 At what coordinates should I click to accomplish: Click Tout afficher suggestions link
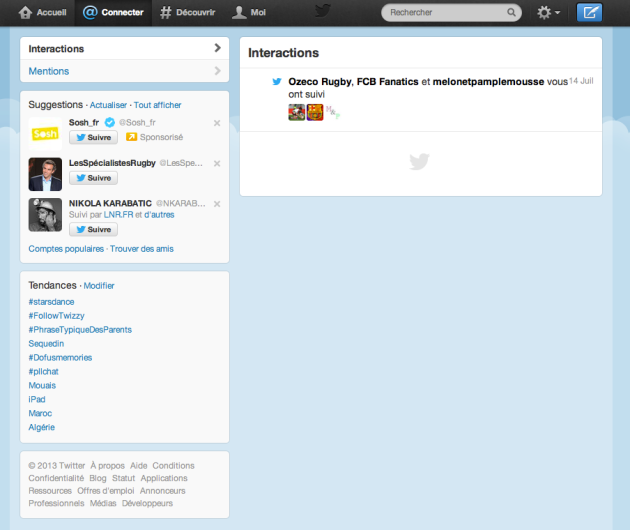(158, 105)
